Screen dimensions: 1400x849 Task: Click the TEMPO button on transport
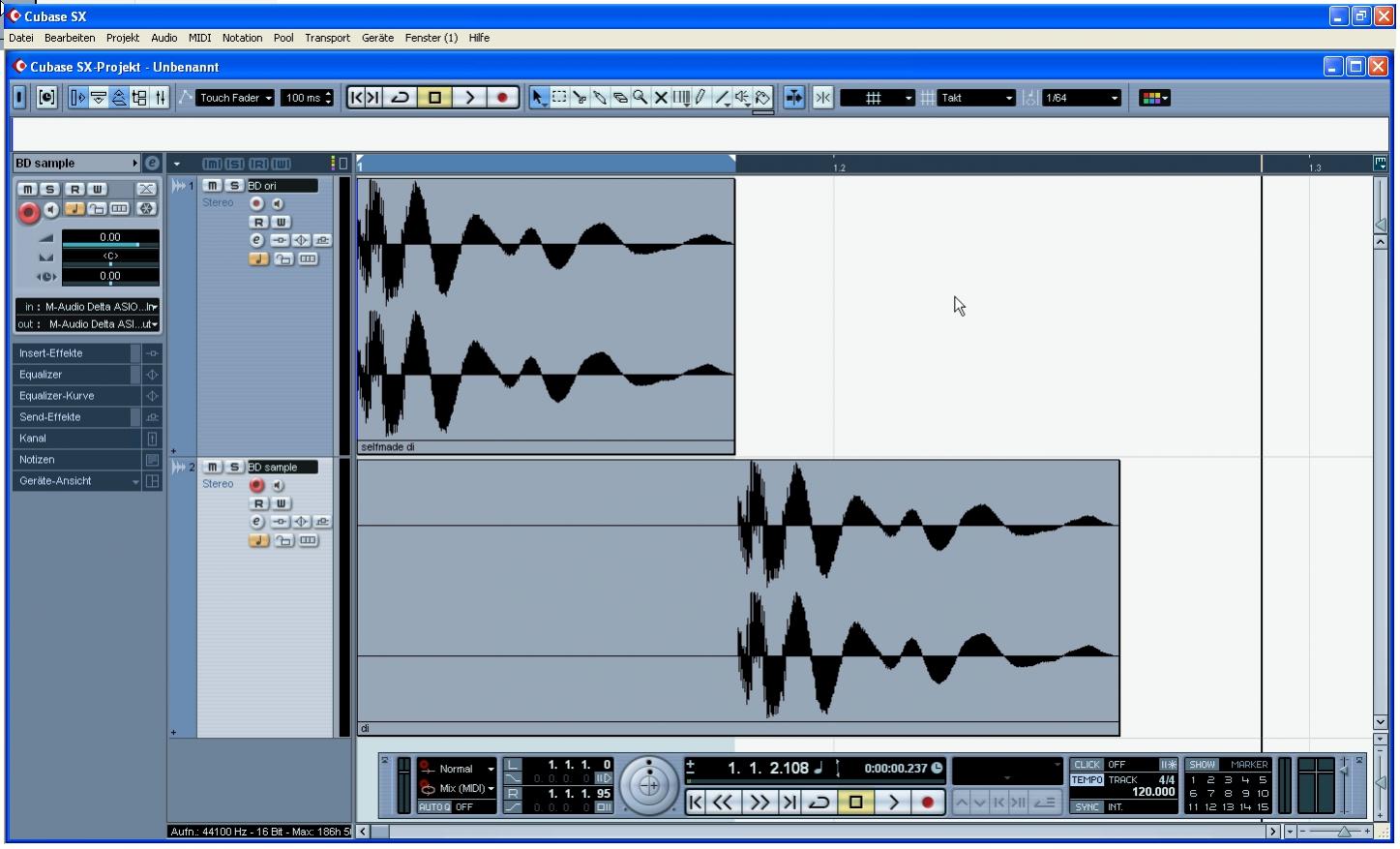tap(1087, 780)
